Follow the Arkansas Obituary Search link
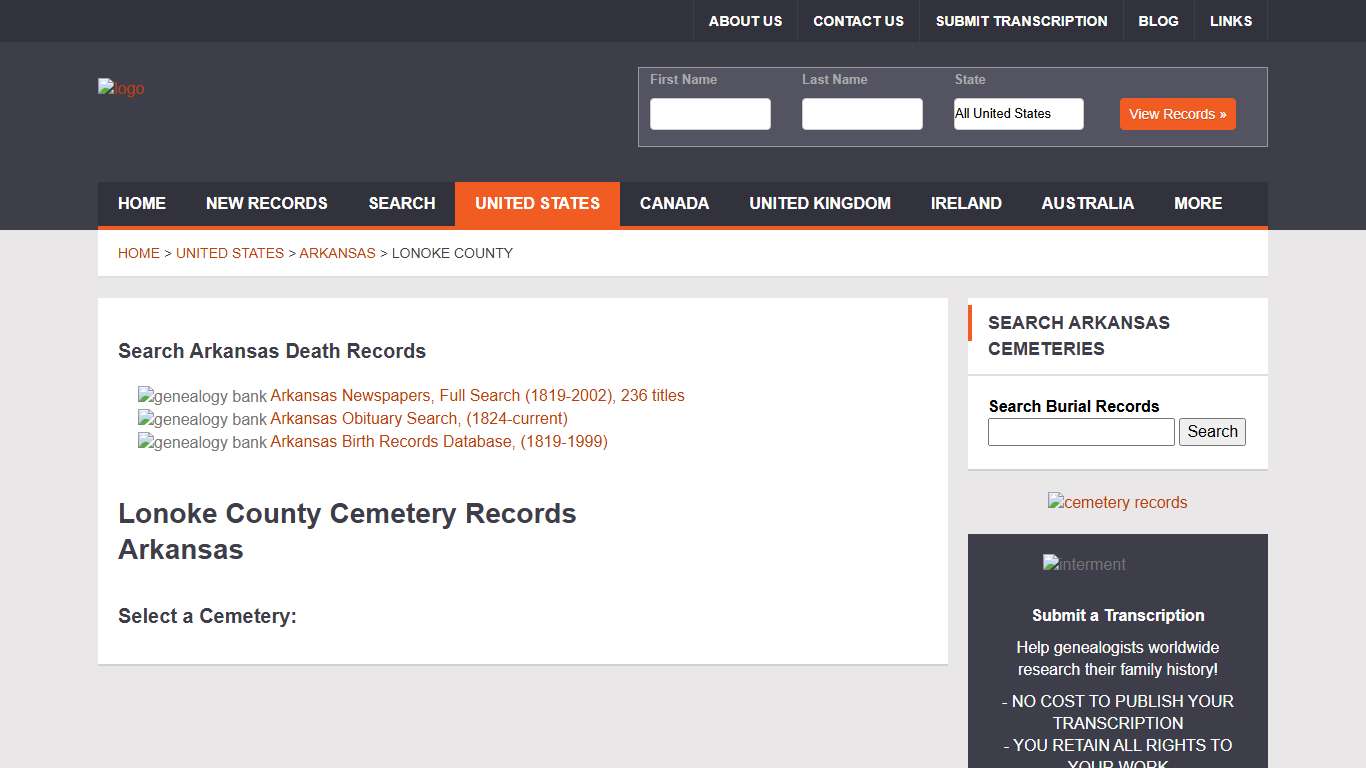Image resolution: width=1366 pixels, height=768 pixels. point(418,418)
